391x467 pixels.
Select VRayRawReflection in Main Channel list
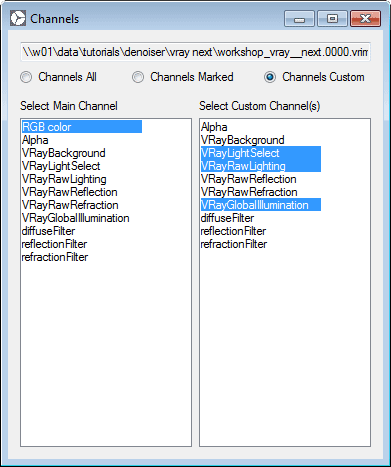[x=69, y=192]
